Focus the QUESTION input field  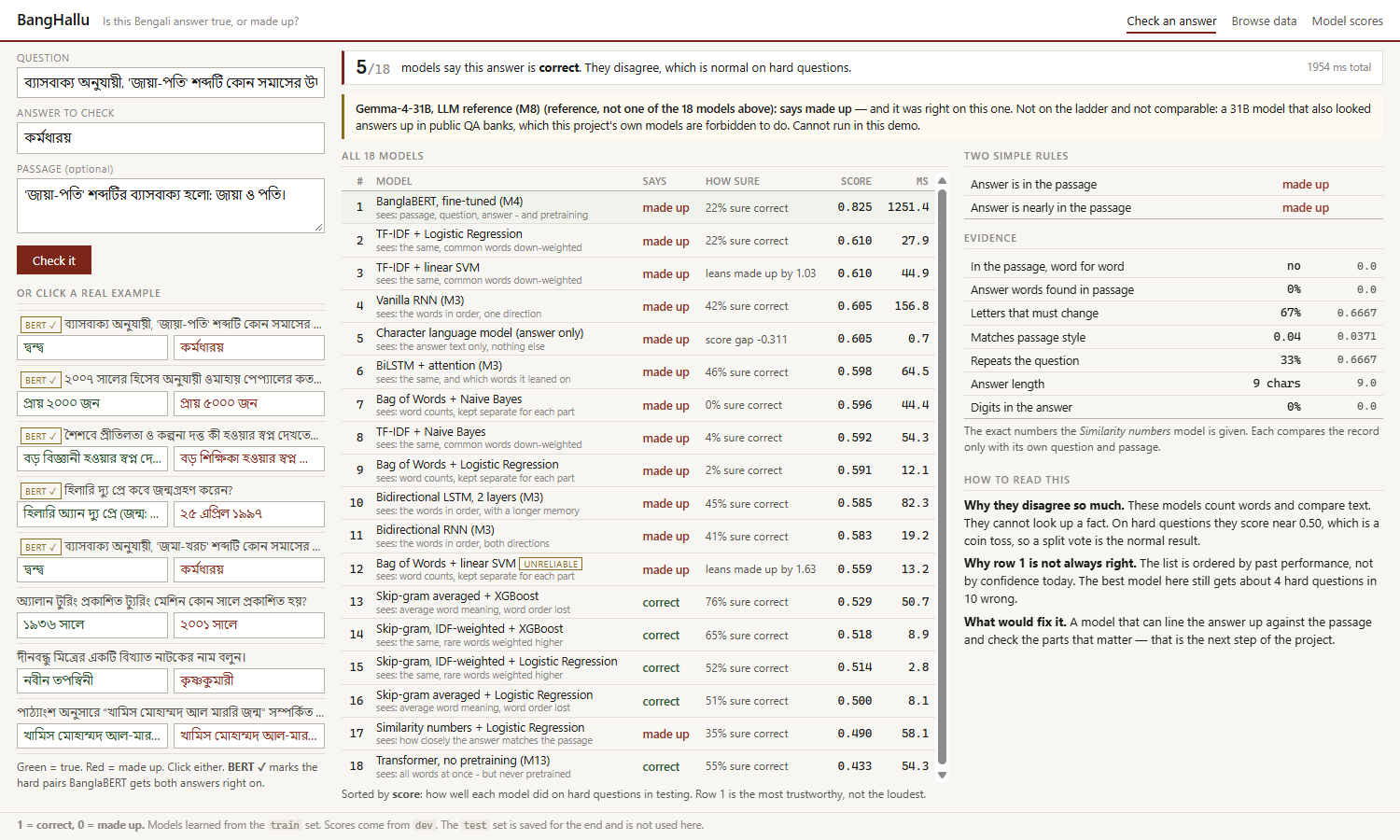171,82
